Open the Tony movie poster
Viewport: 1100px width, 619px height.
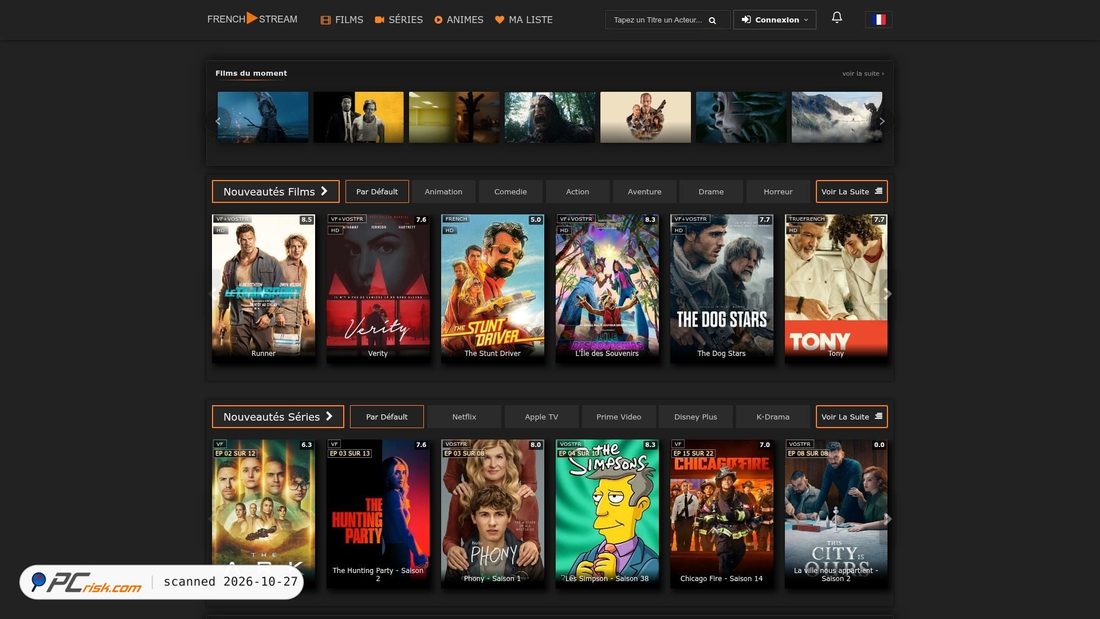tap(836, 288)
